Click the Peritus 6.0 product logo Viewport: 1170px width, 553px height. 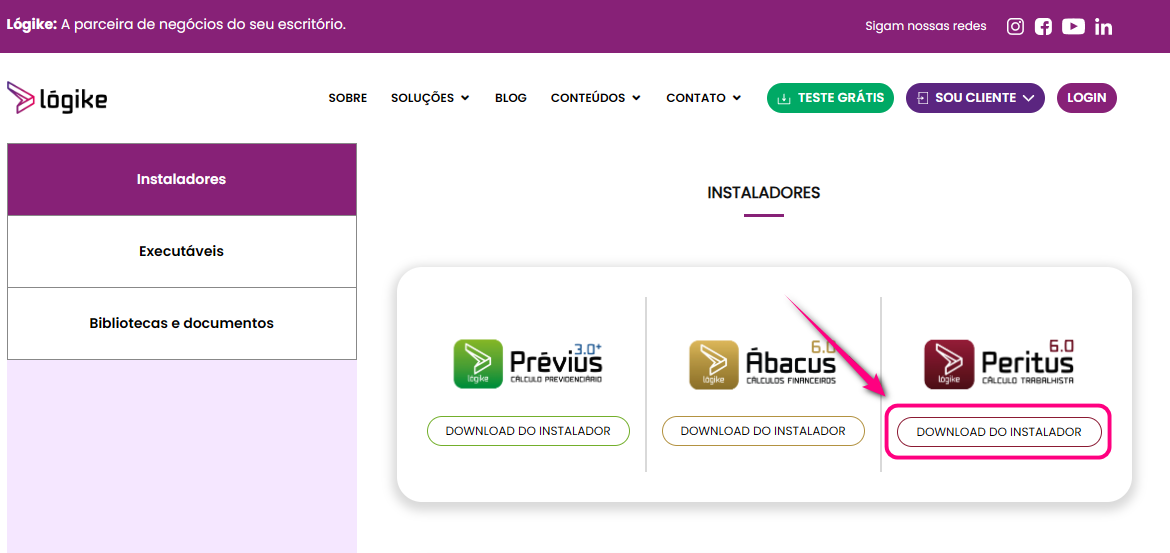point(998,366)
